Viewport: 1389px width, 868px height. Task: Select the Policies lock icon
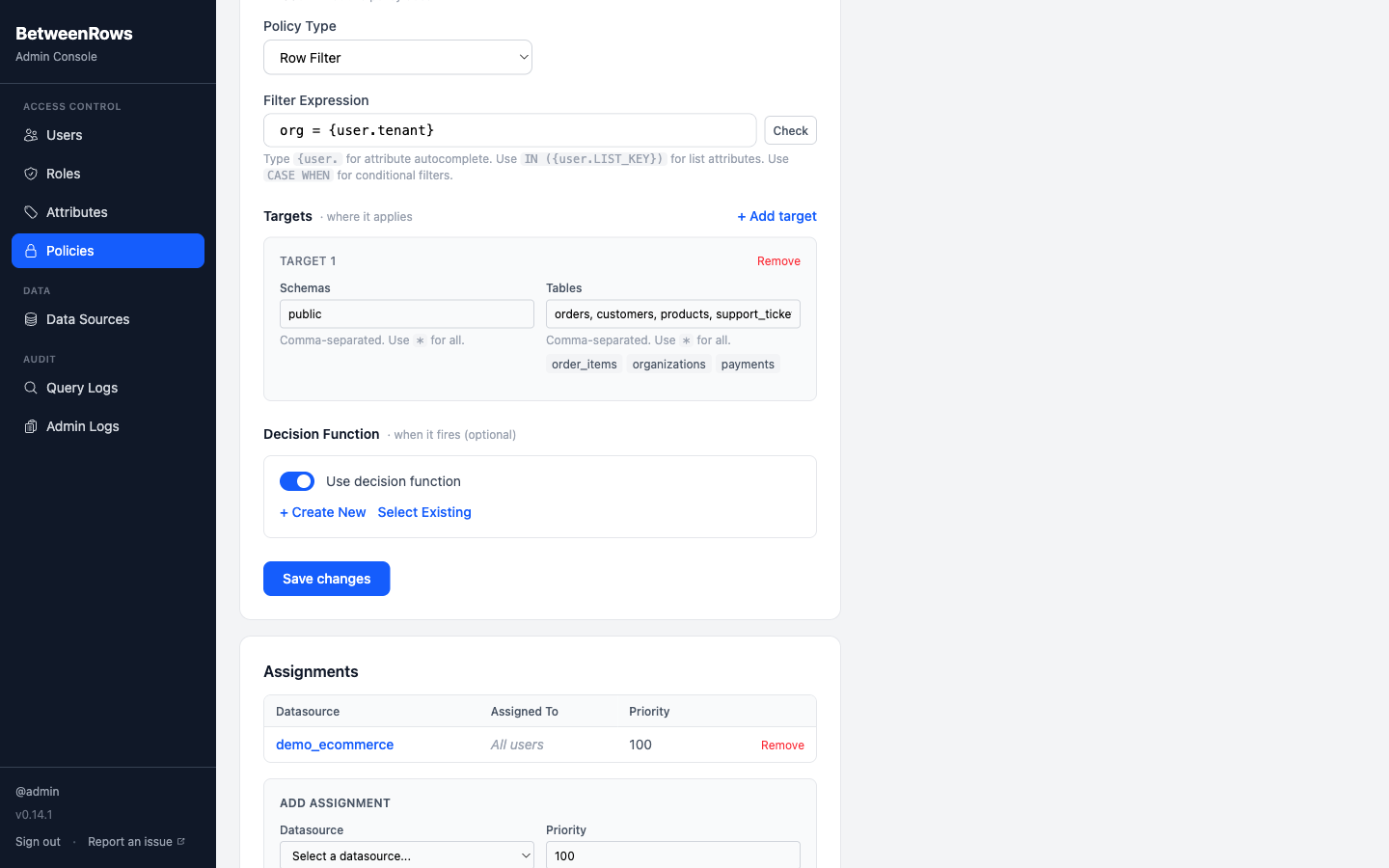30,251
